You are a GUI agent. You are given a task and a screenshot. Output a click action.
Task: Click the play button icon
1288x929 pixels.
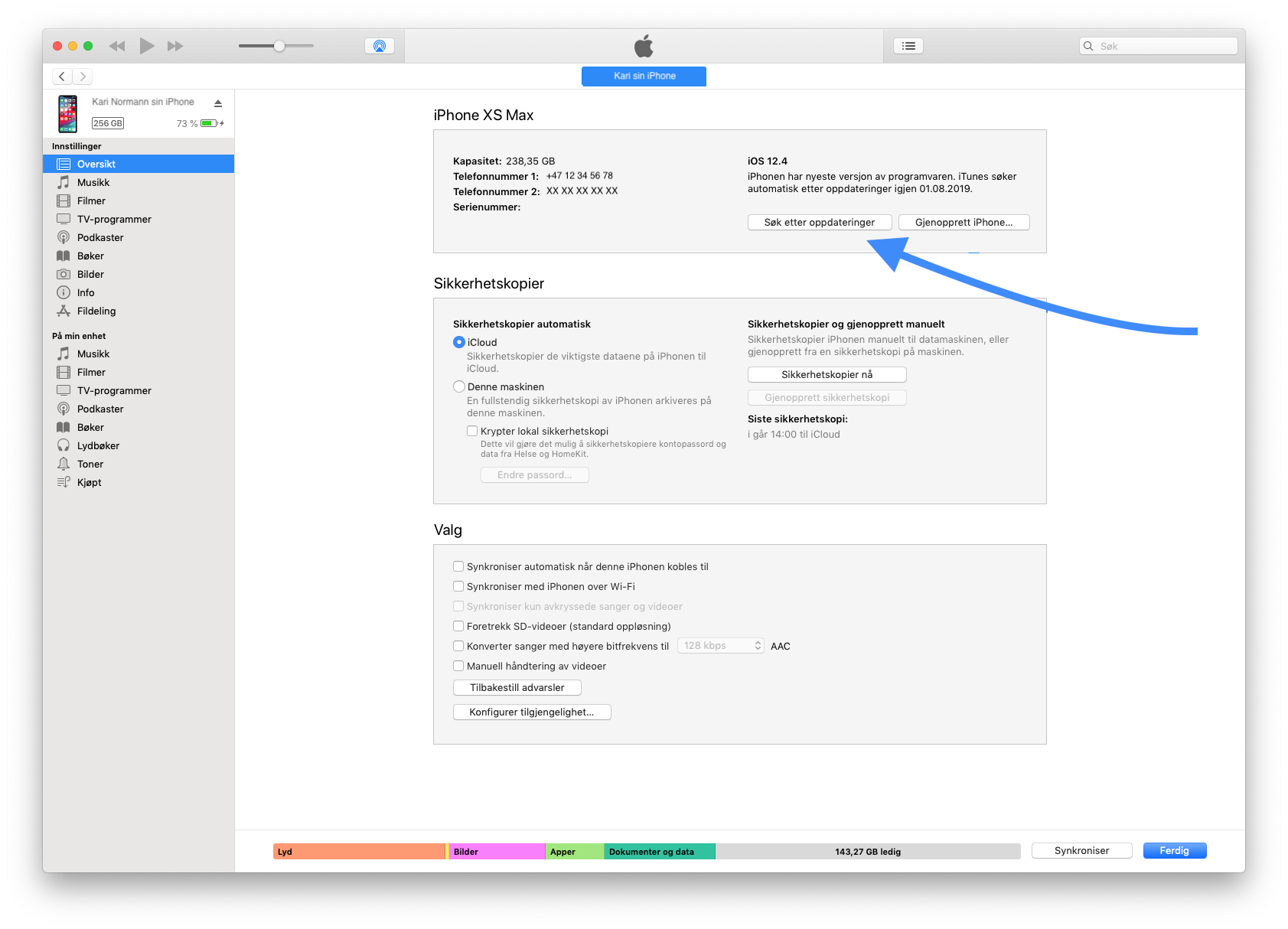tap(147, 46)
